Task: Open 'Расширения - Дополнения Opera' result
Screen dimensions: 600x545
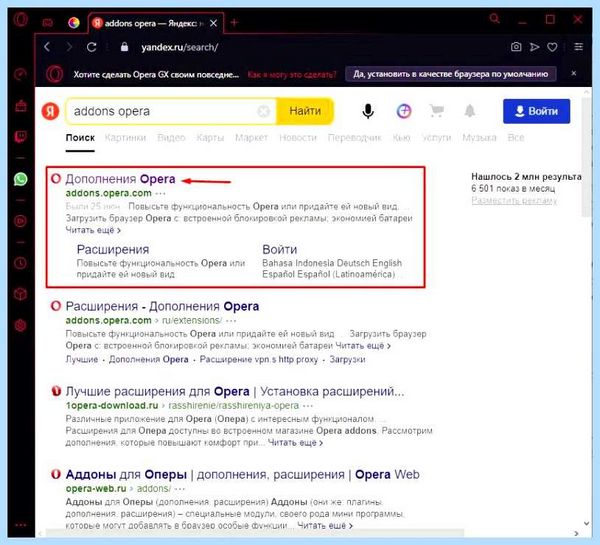Action: coord(162,306)
